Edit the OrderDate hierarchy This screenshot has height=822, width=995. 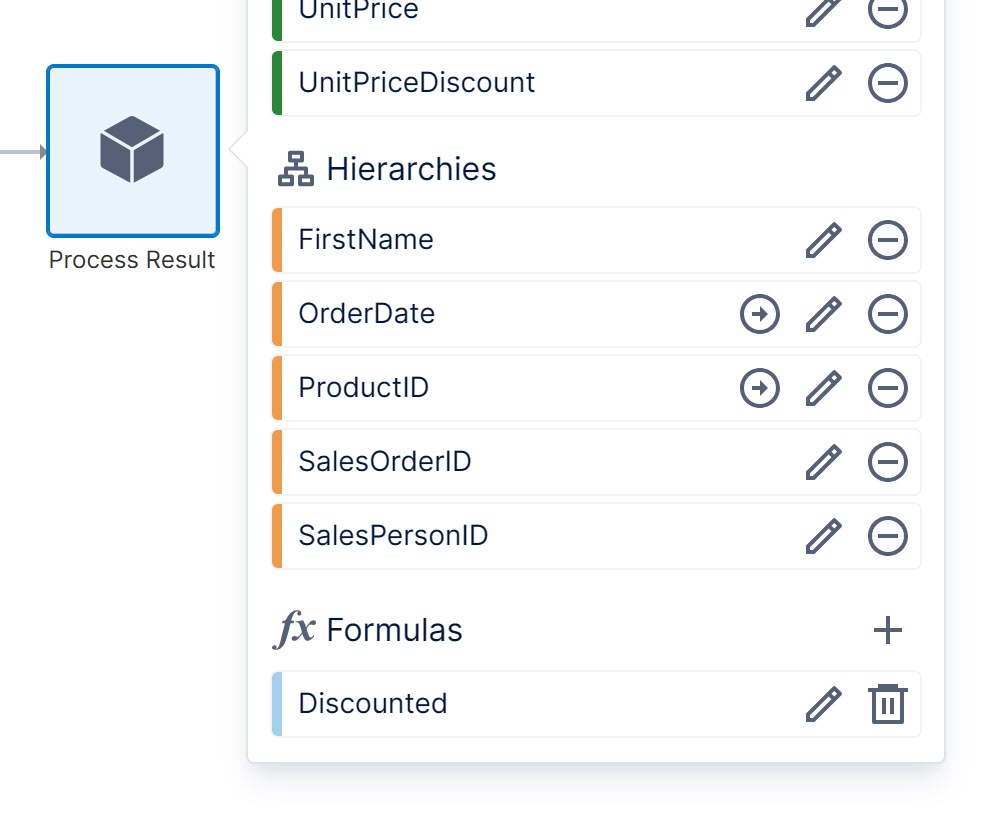point(822,314)
